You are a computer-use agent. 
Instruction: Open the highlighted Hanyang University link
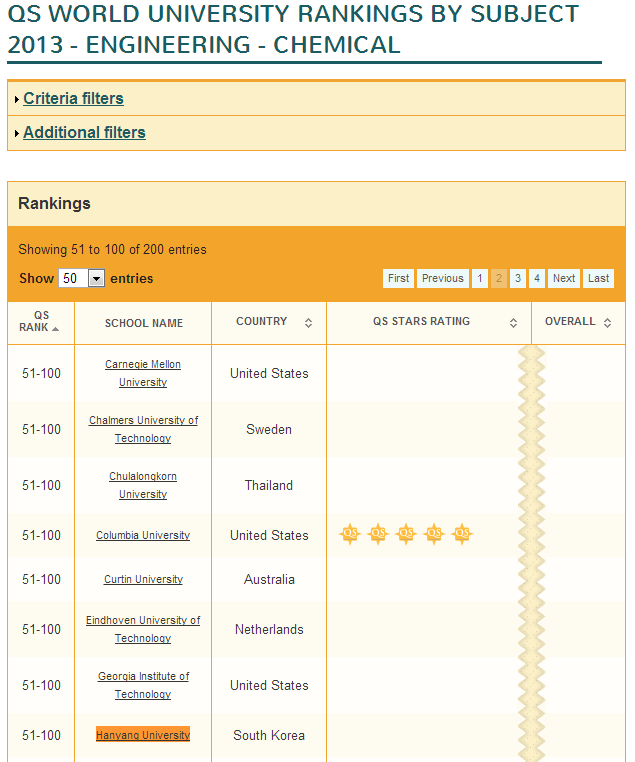143,735
